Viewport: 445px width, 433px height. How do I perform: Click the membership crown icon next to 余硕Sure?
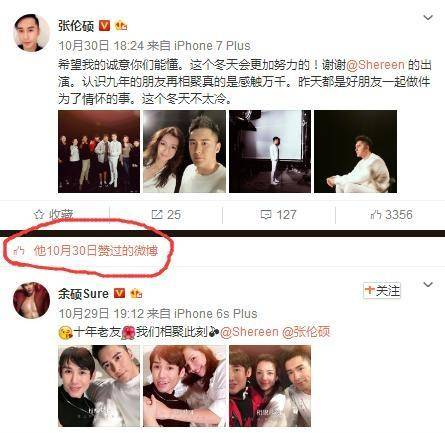[x=136, y=293]
